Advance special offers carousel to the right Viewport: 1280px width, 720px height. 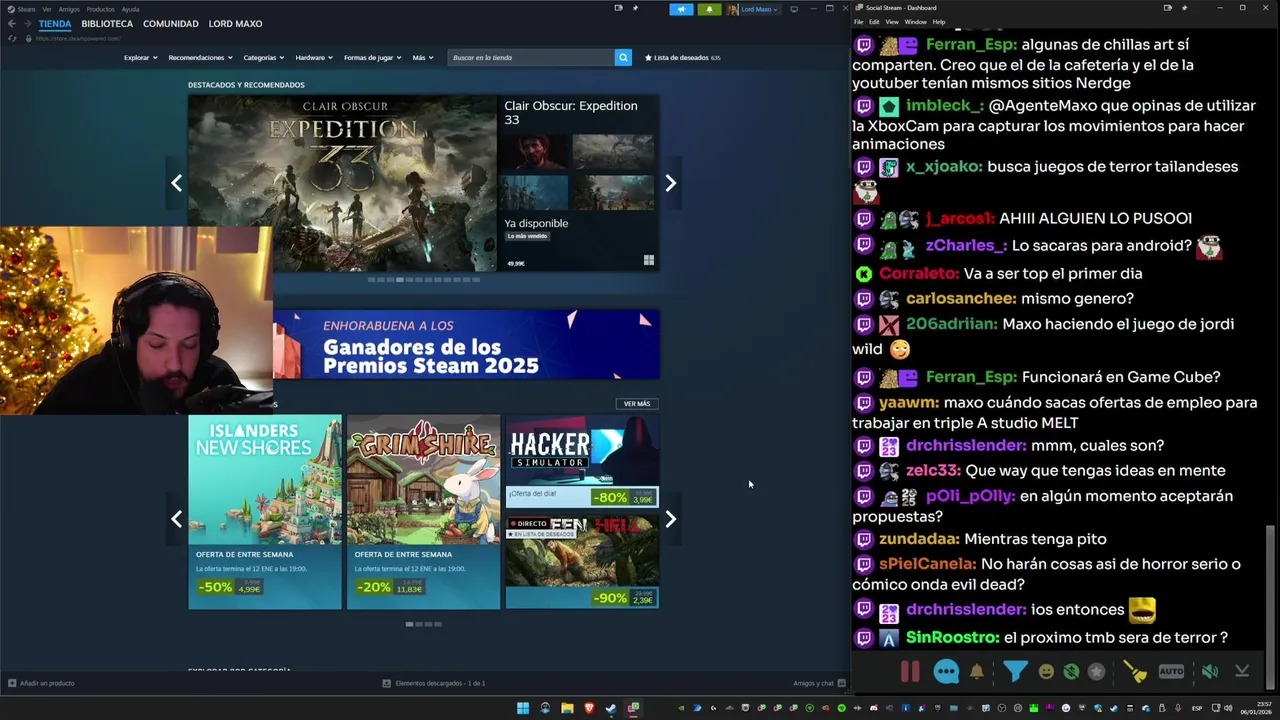671,519
